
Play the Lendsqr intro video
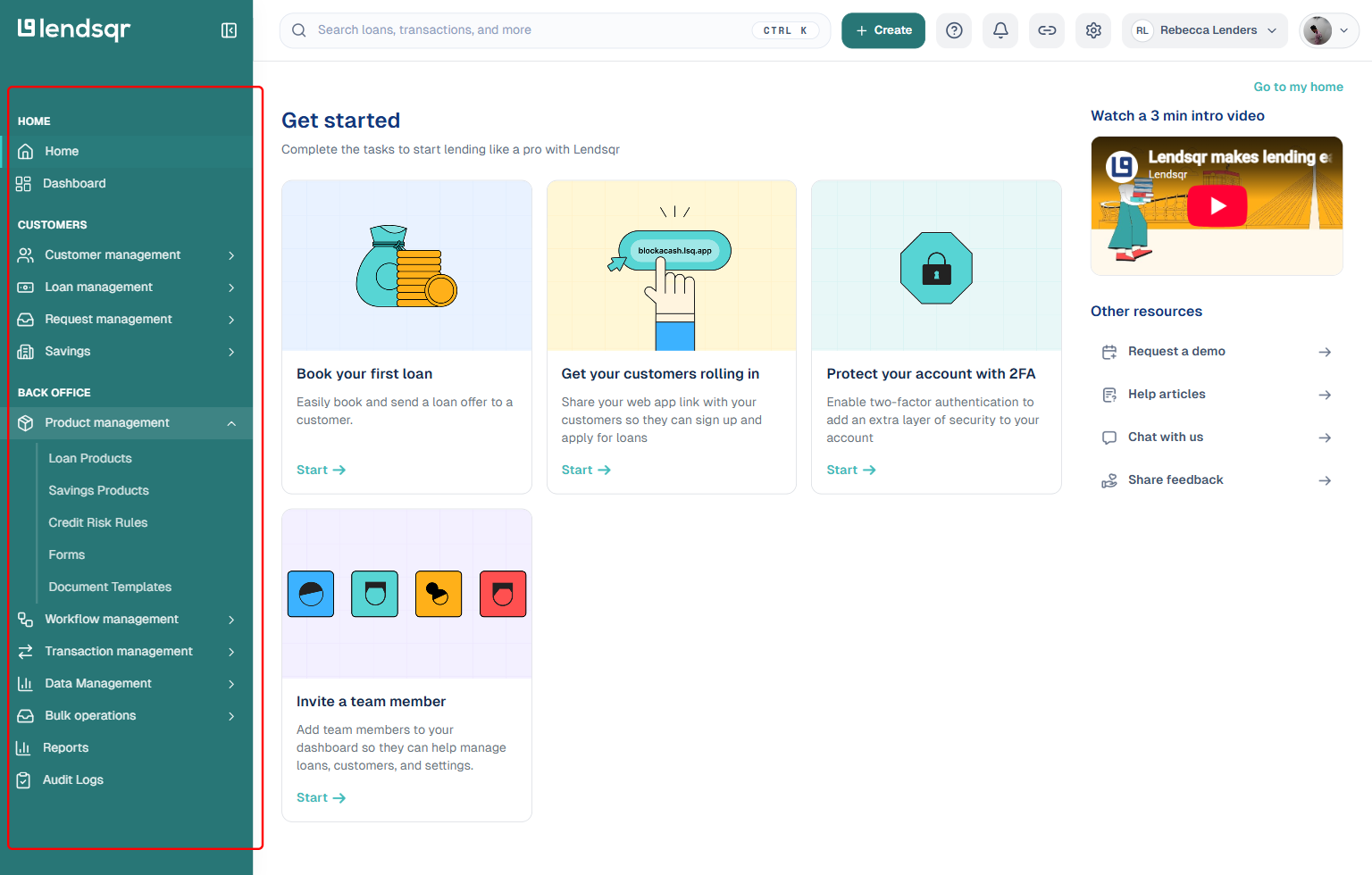pyautogui.click(x=1217, y=206)
